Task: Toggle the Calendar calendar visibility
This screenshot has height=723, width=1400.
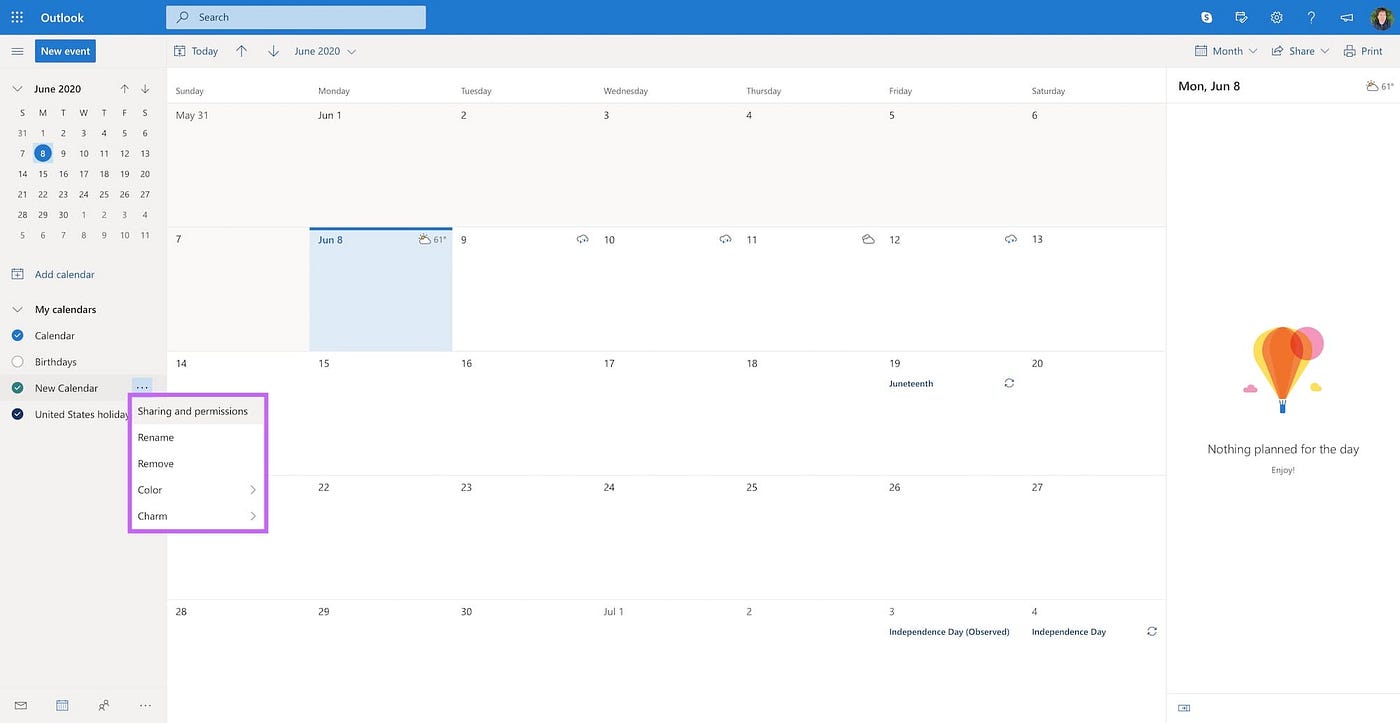Action: coord(17,336)
